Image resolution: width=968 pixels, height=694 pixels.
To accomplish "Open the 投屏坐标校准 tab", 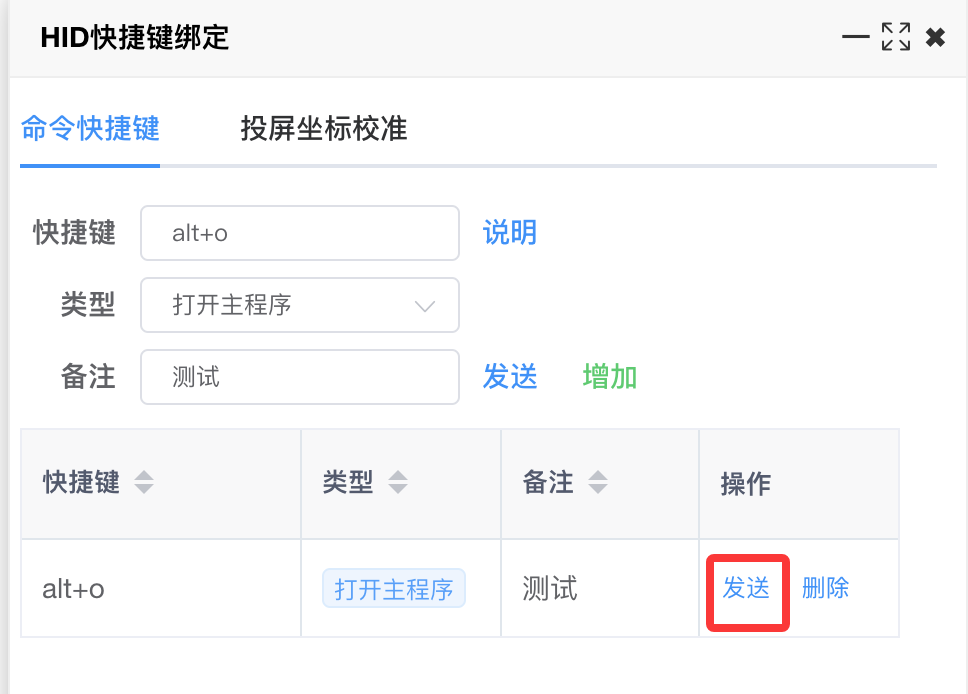I will (x=323, y=129).
